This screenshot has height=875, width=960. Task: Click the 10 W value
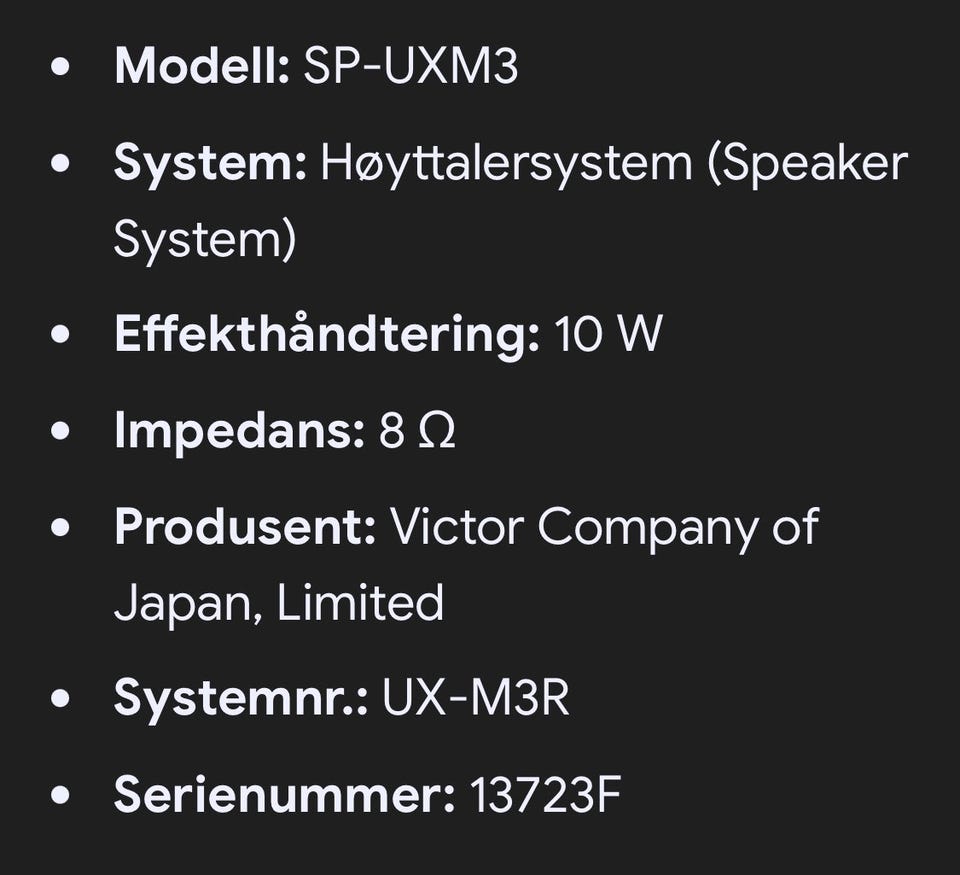click(608, 334)
